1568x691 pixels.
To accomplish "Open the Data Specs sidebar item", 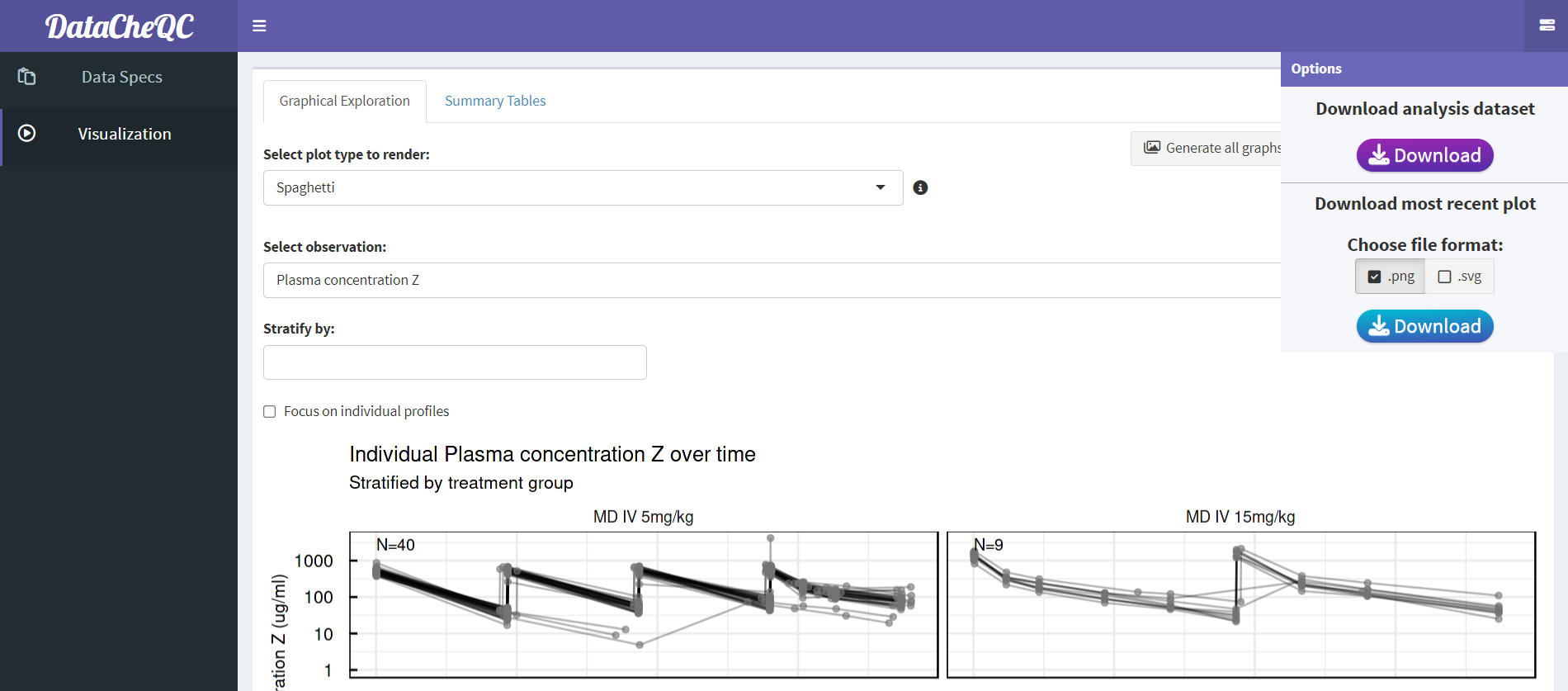I will coord(119,77).
